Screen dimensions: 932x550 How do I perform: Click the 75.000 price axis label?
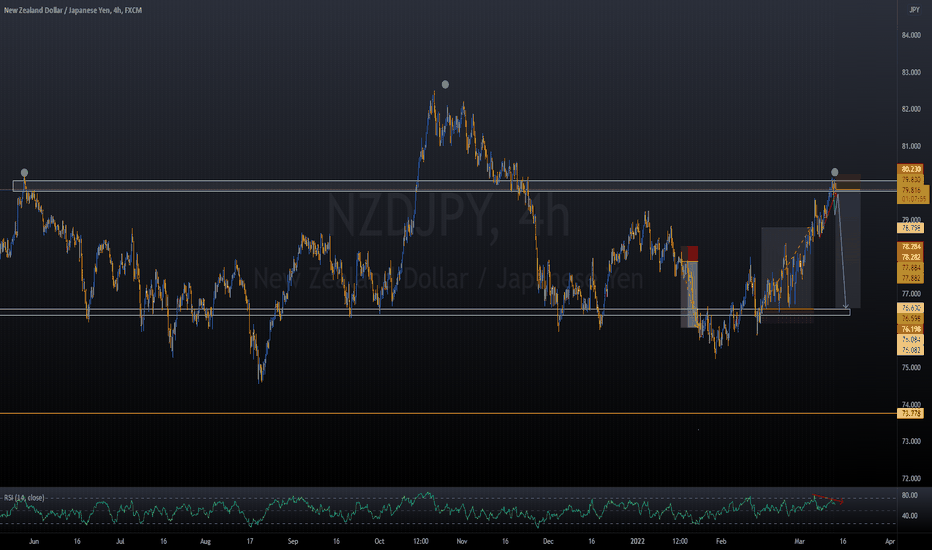(911, 367)
